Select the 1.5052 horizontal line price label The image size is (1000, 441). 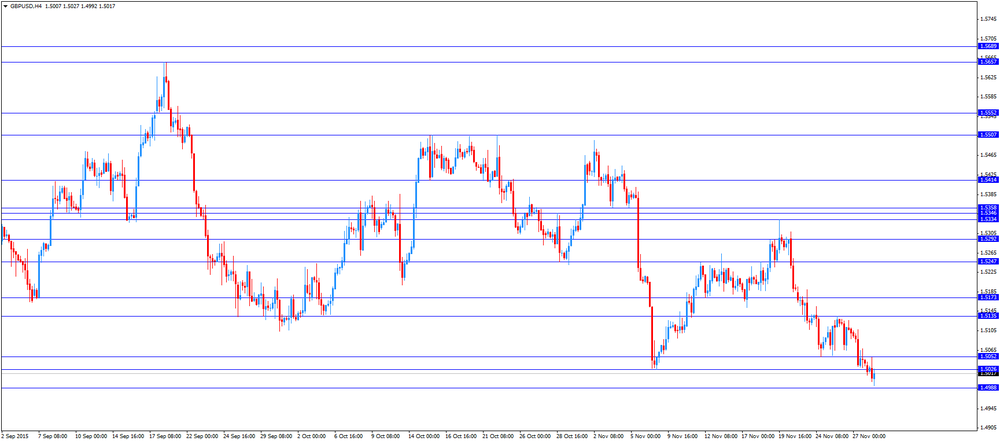click(987, 357)
